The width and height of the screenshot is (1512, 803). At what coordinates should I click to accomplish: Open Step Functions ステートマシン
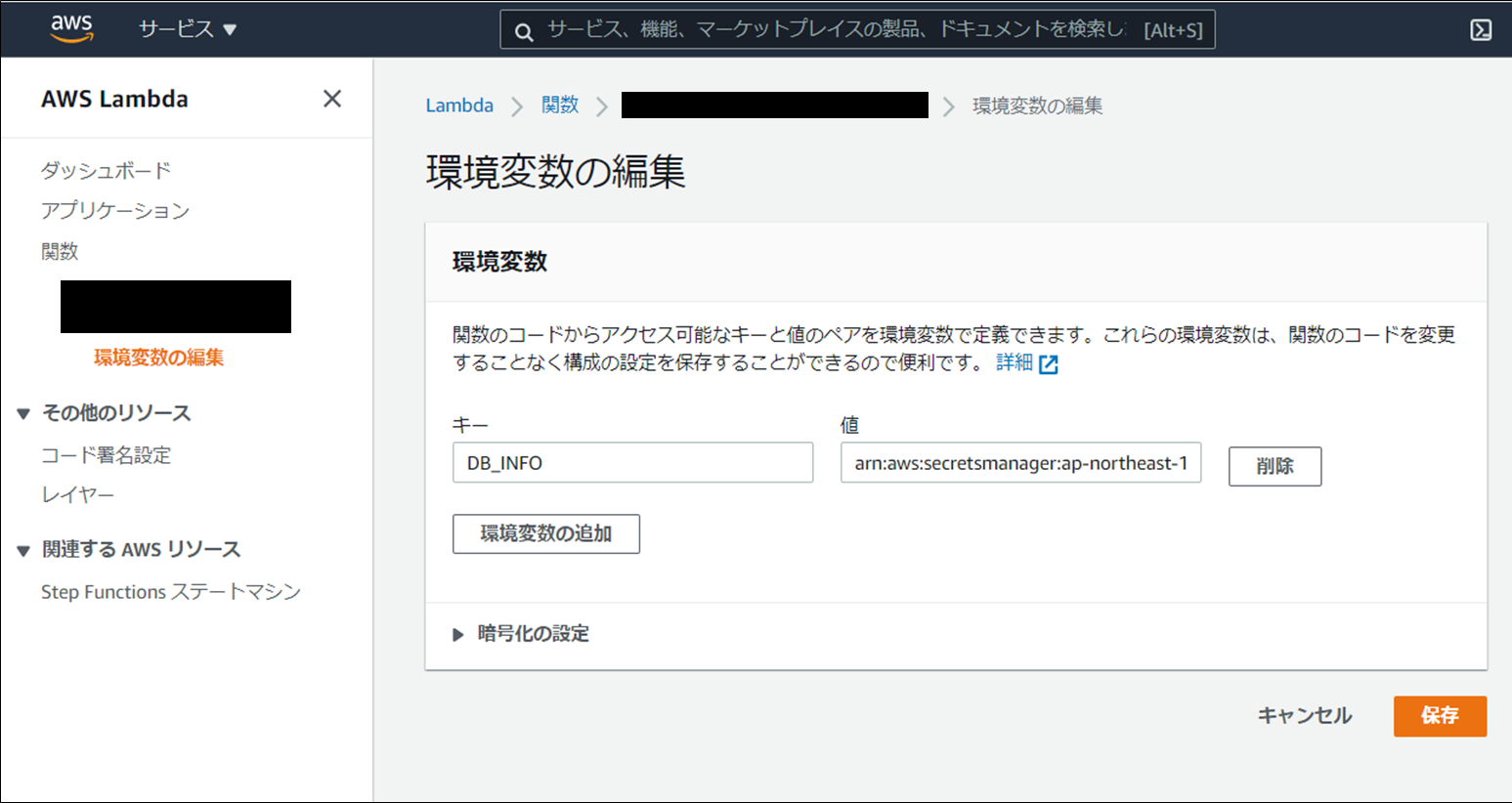[171, 592]
